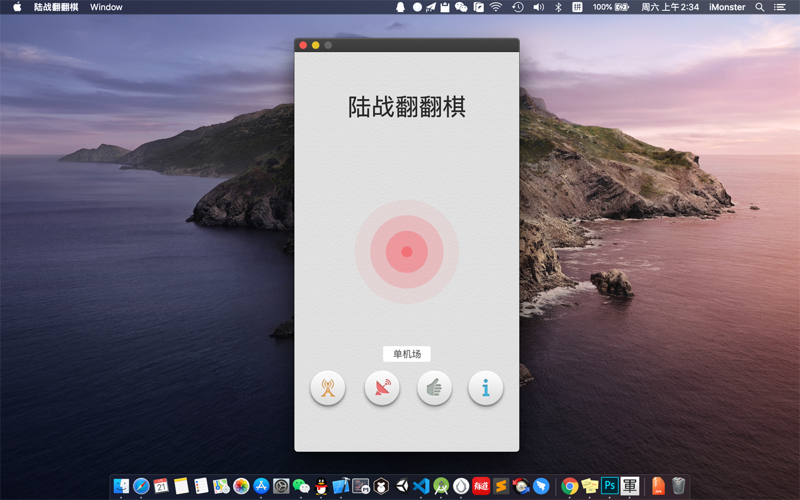The width and height of the screenshot is (800, 500).
Task: Click the red satellite dish button
Action: pos(382,388)
